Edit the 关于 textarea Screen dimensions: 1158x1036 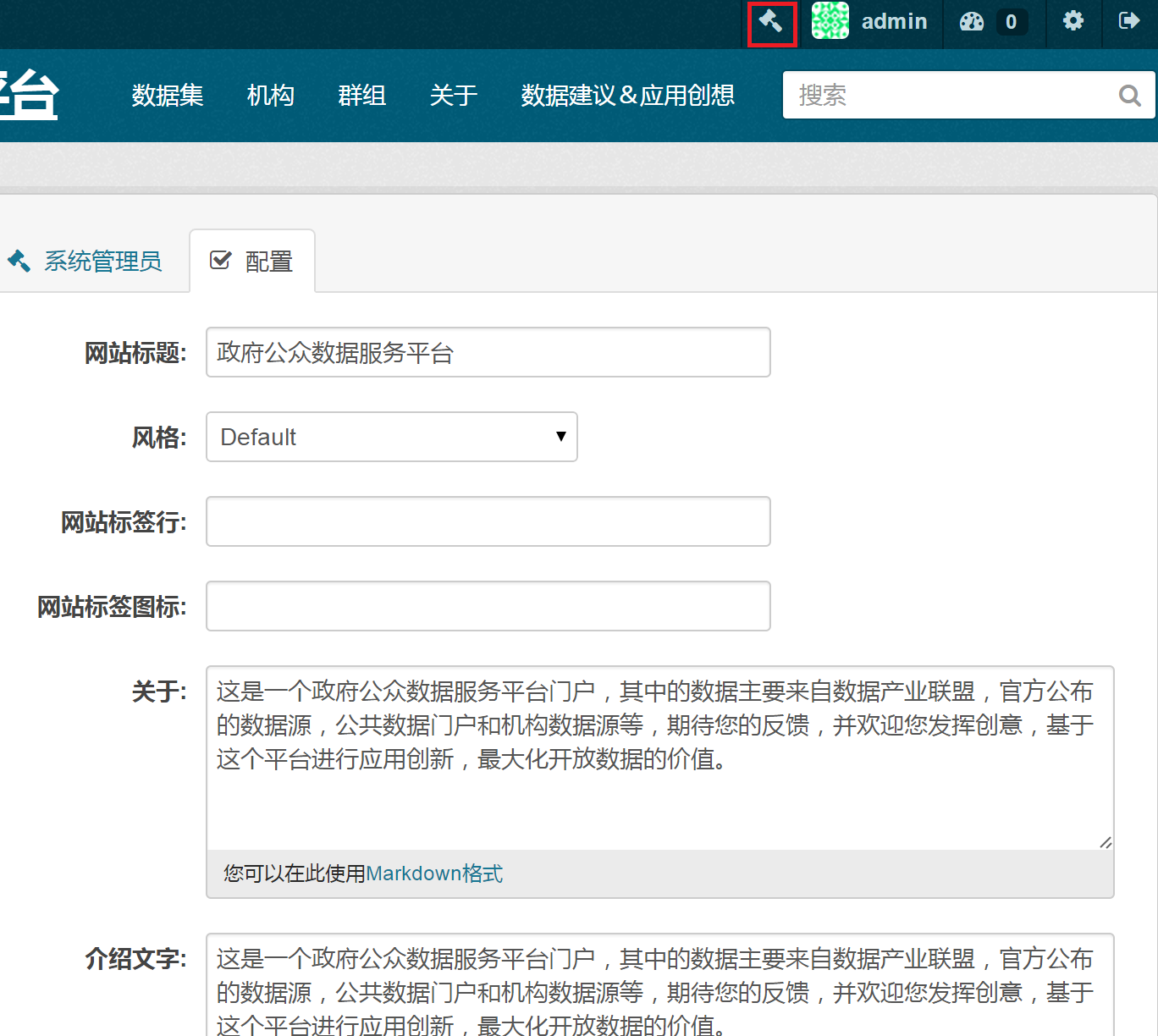click(x=660, y=758)
